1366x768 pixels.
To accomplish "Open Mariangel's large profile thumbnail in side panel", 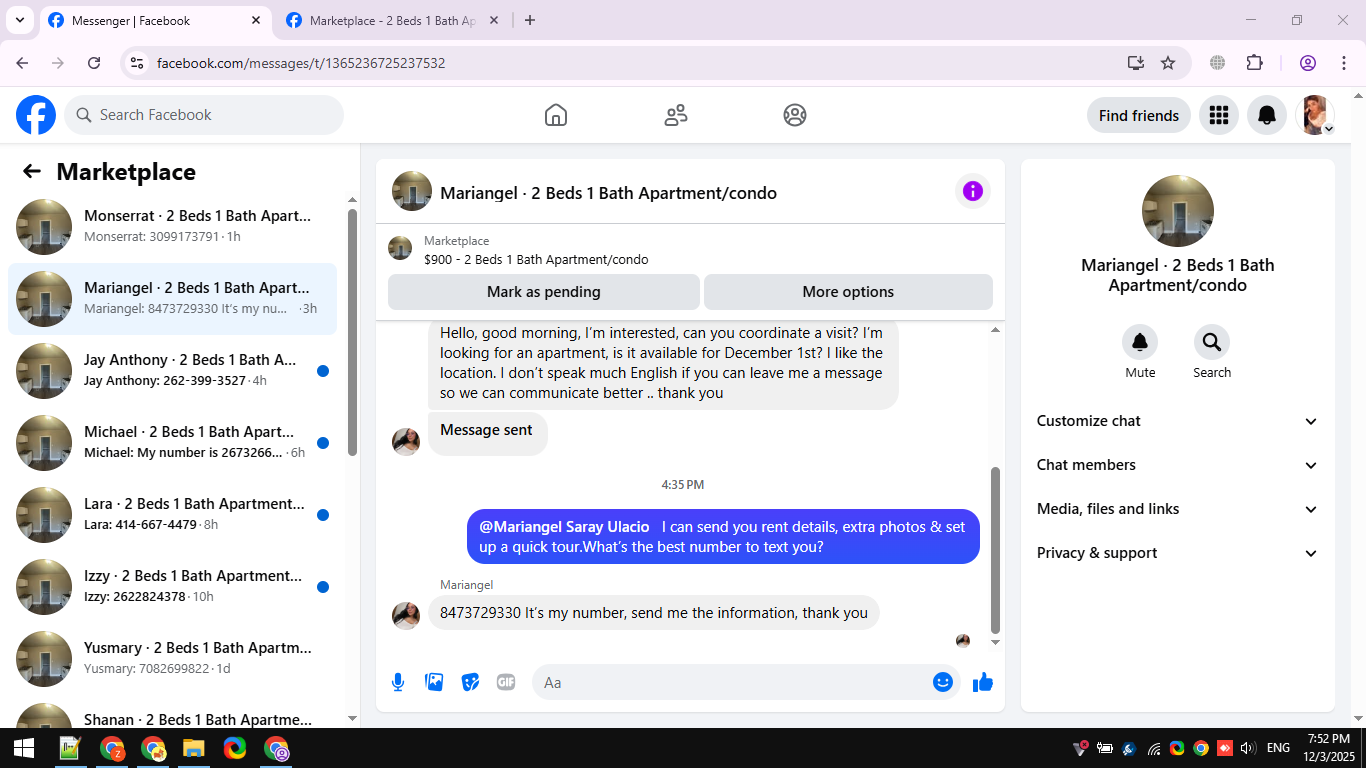I will (1178, 211).
